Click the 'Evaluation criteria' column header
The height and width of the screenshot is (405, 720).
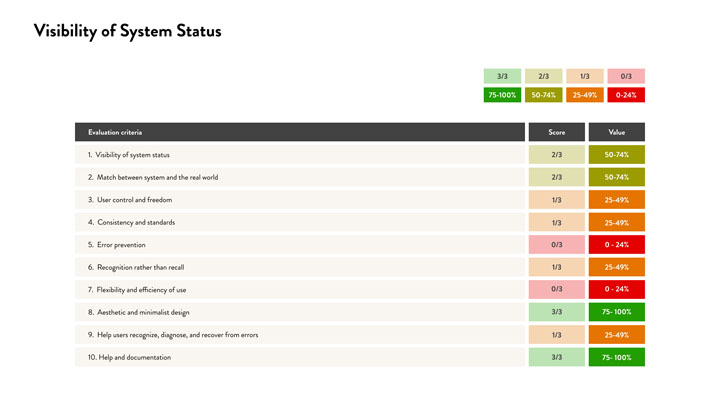pyautogui.click(x=115, y=132)
